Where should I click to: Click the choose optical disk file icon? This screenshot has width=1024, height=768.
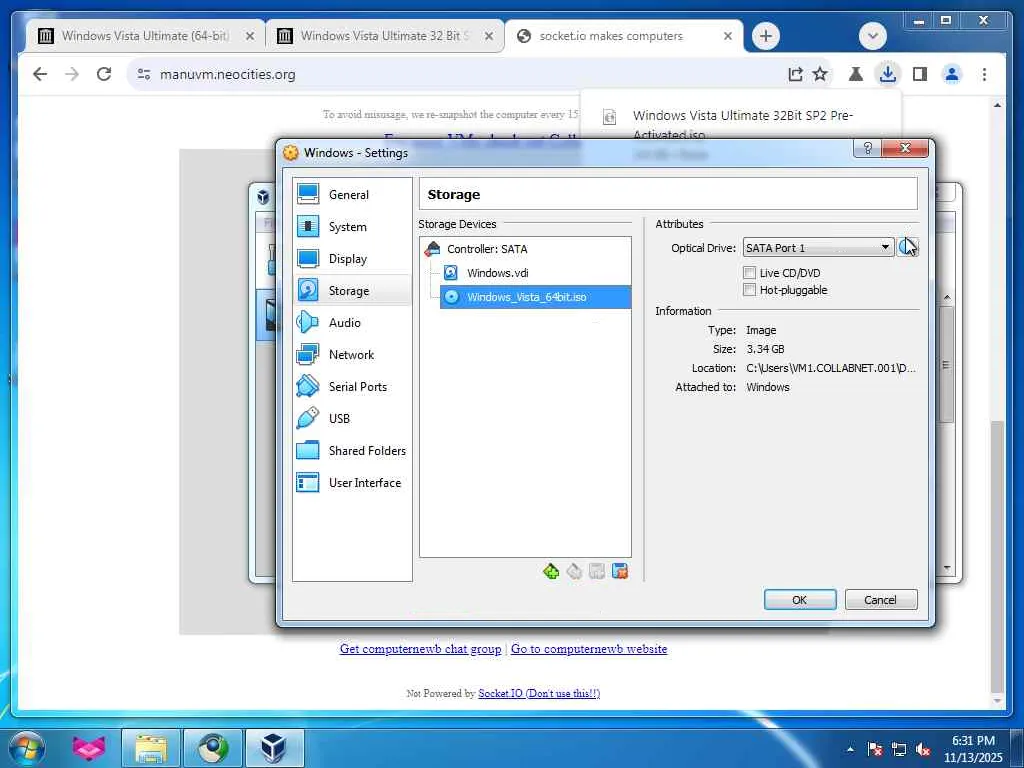[x=907, y=248]
